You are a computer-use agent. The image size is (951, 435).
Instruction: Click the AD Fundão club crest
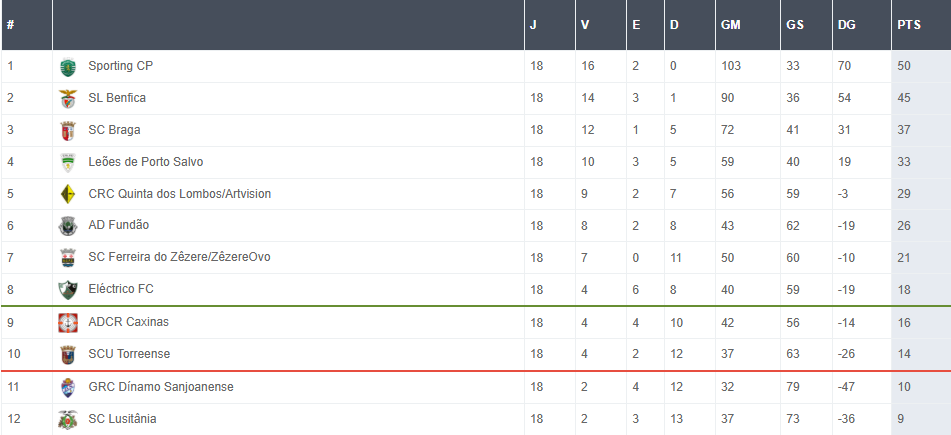68,226
